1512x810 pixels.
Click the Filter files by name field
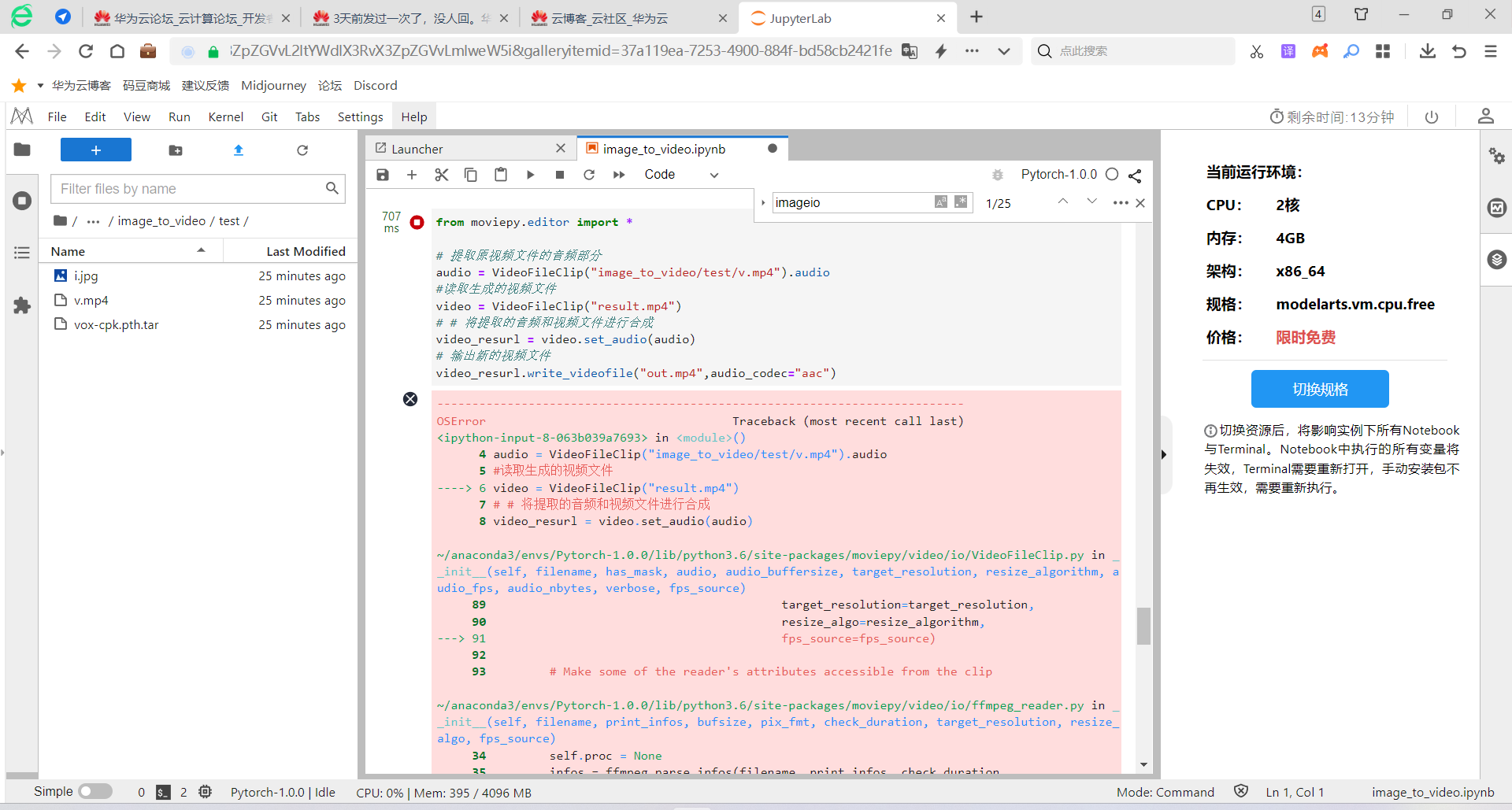[x=198, y=189]
